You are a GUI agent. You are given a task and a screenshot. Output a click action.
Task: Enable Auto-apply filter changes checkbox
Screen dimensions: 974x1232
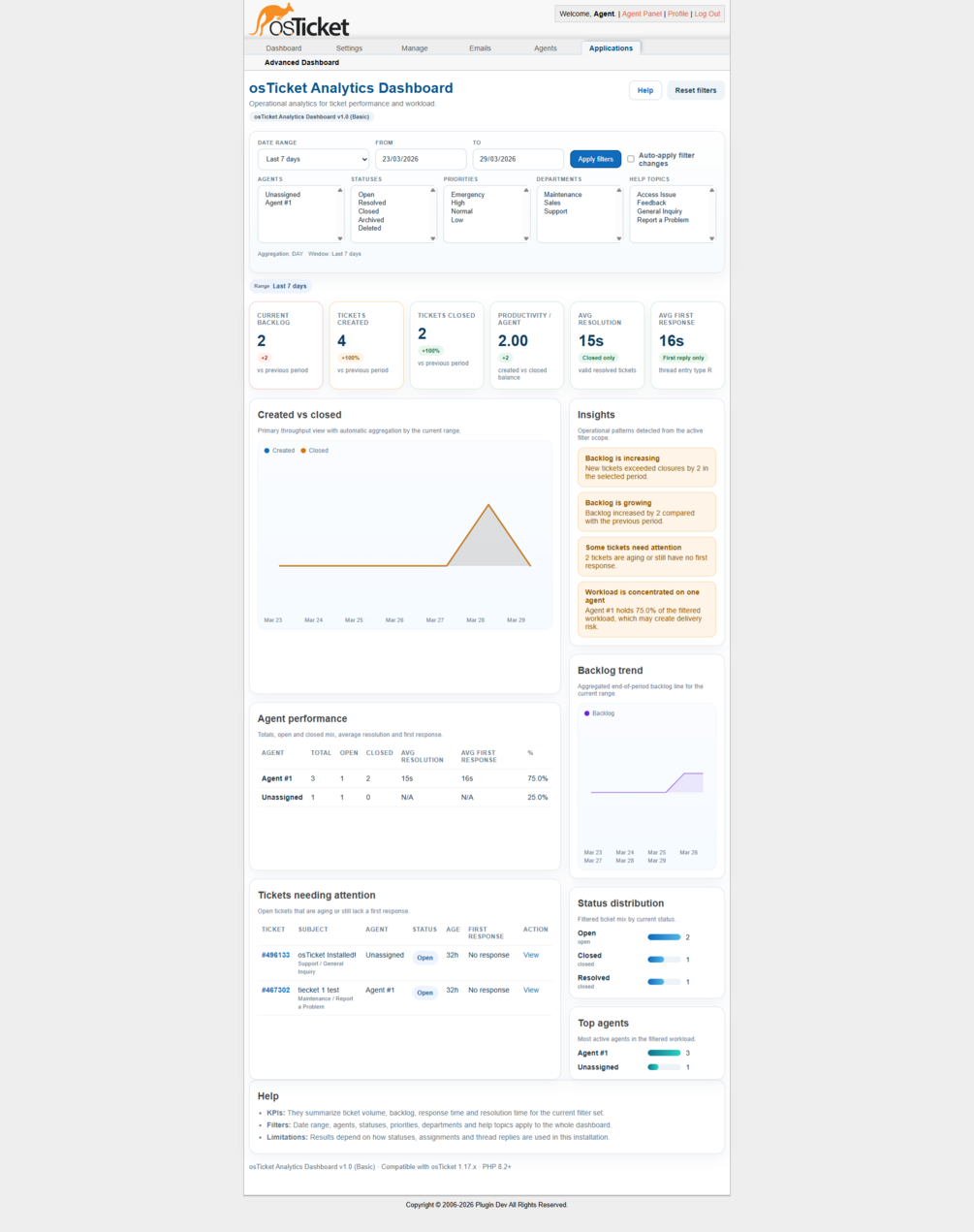631,159
